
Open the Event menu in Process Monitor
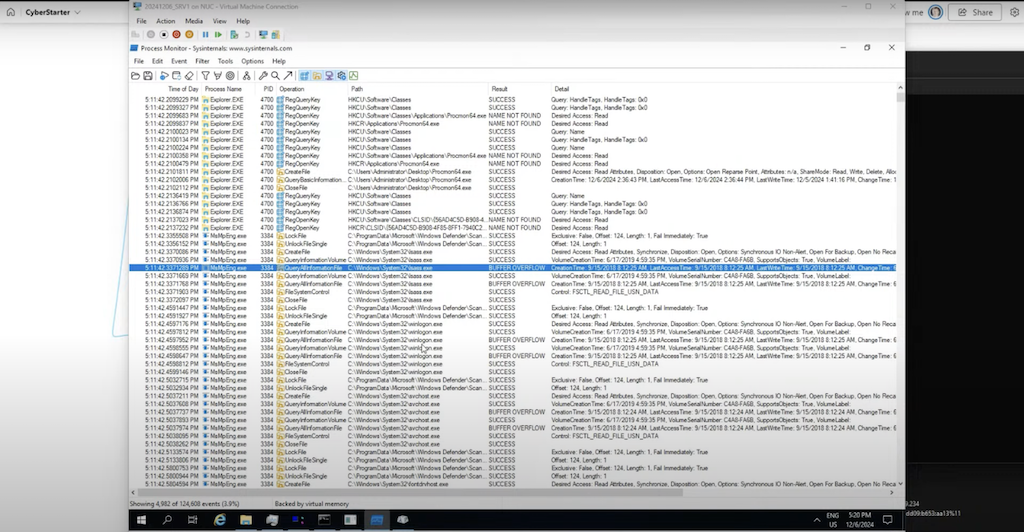pyautogui.click(x=178, y=61)
